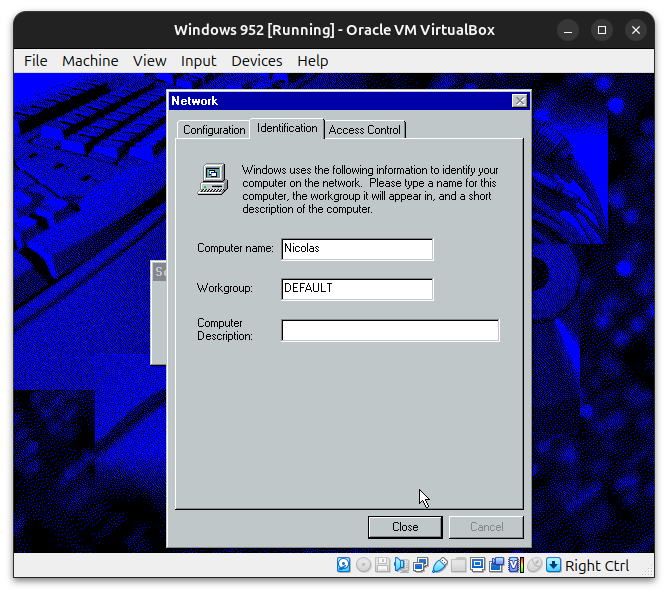The width and height of the screenshot is (668, 594).
Task: Click the USB devices status icon
Action: [439, 565]
